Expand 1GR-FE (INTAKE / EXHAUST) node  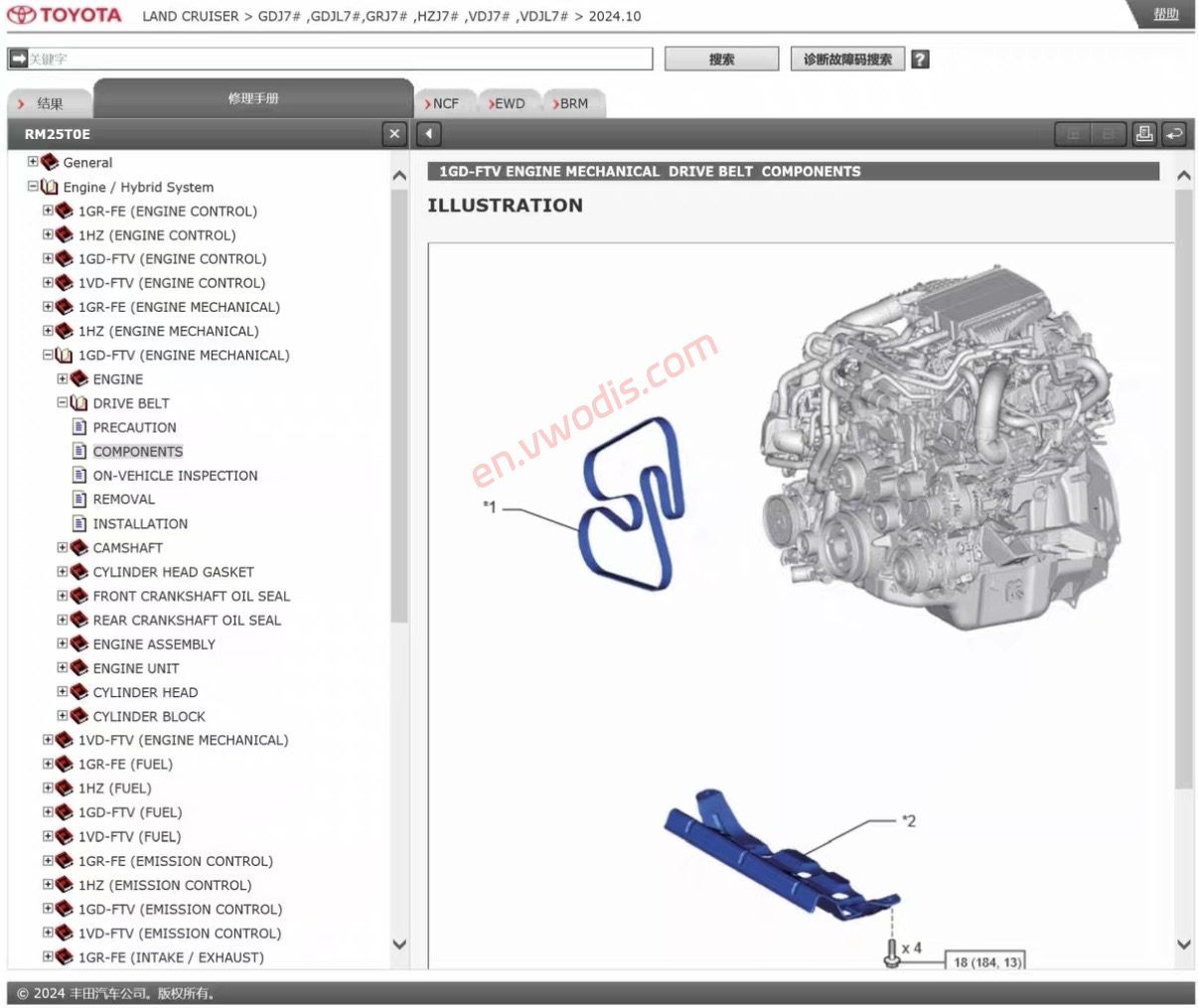tap(48, 956)
